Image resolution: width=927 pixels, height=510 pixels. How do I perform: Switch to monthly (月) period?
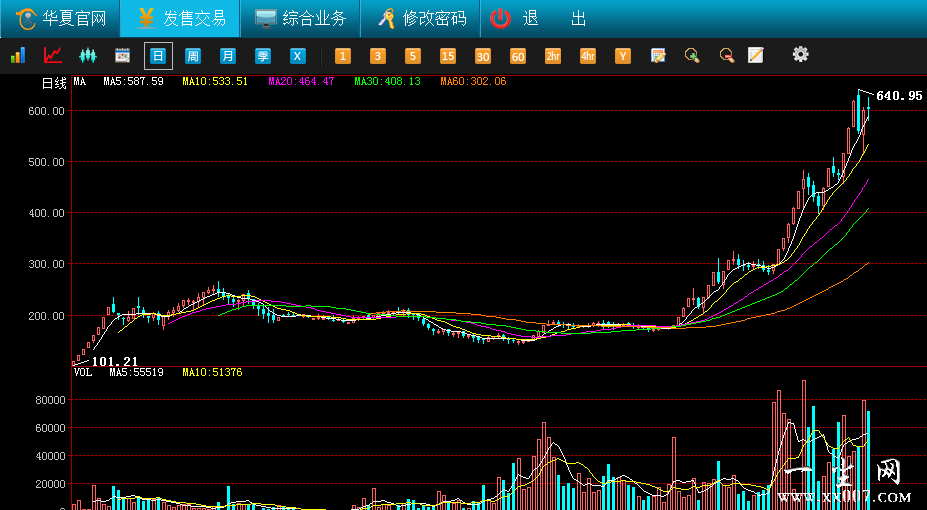(x=228, y=56)
